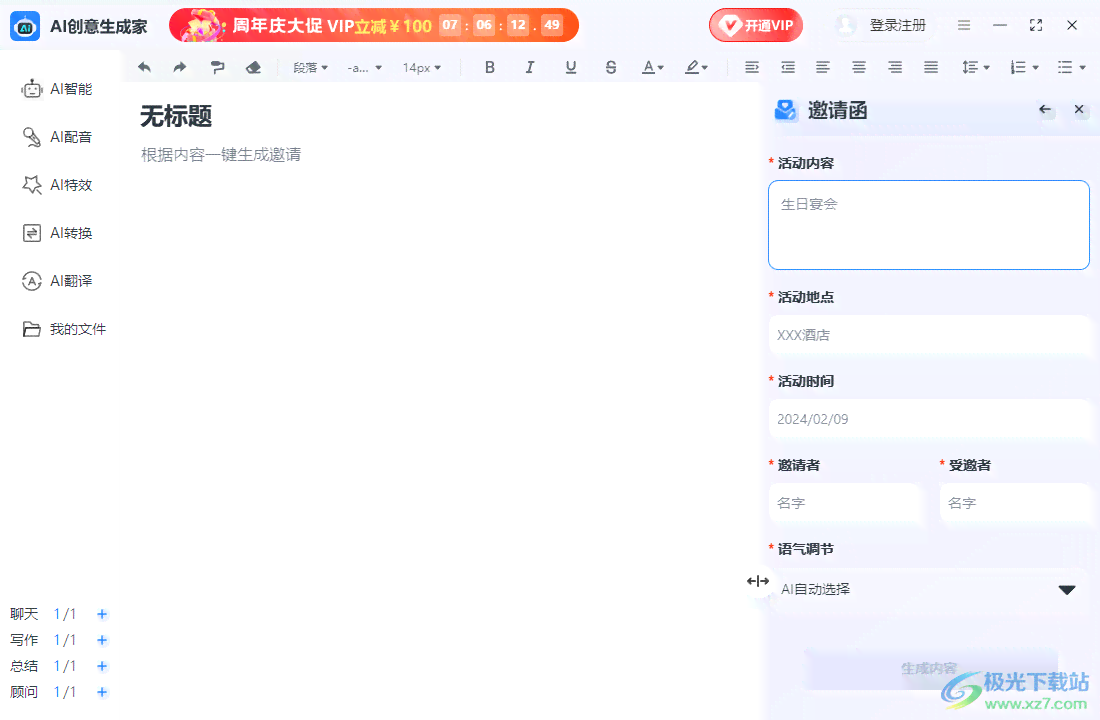Justify the text
Screen dimensions: 1100x720
pos(931,67)
